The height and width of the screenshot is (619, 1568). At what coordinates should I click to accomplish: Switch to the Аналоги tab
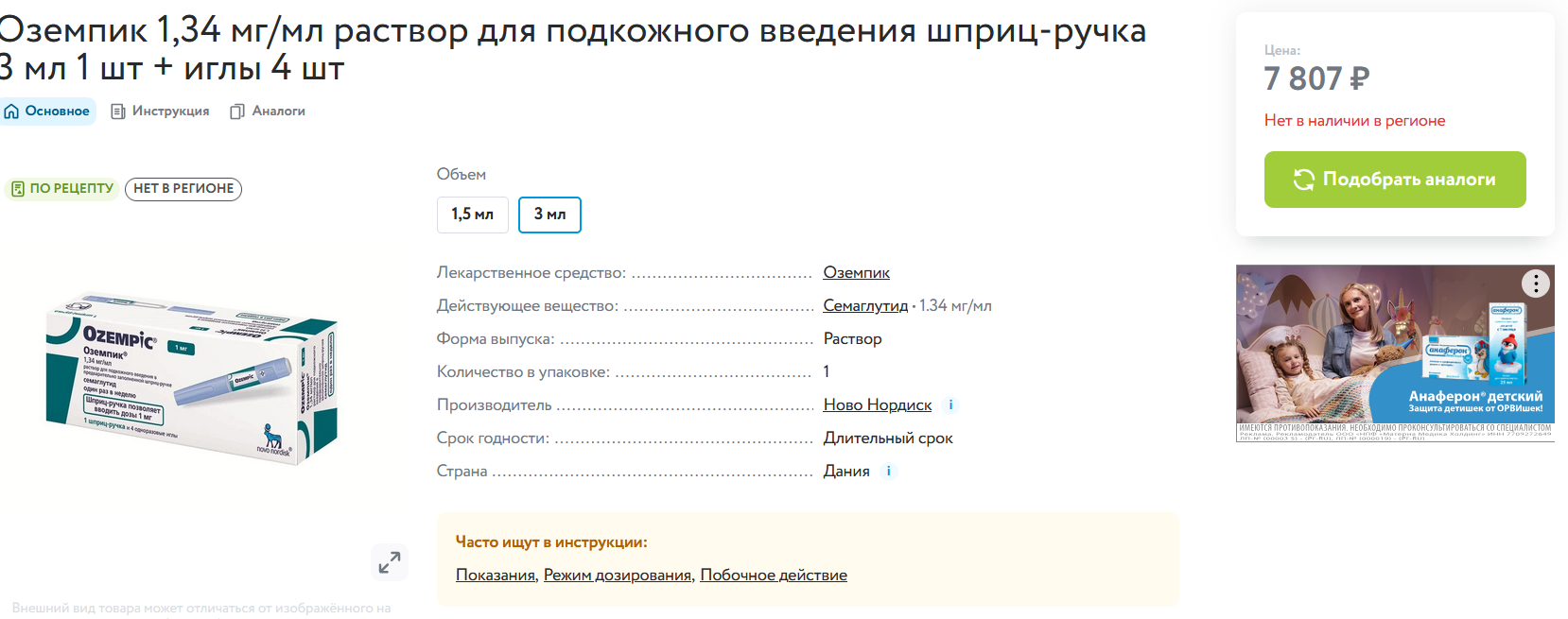click(268, 112)
